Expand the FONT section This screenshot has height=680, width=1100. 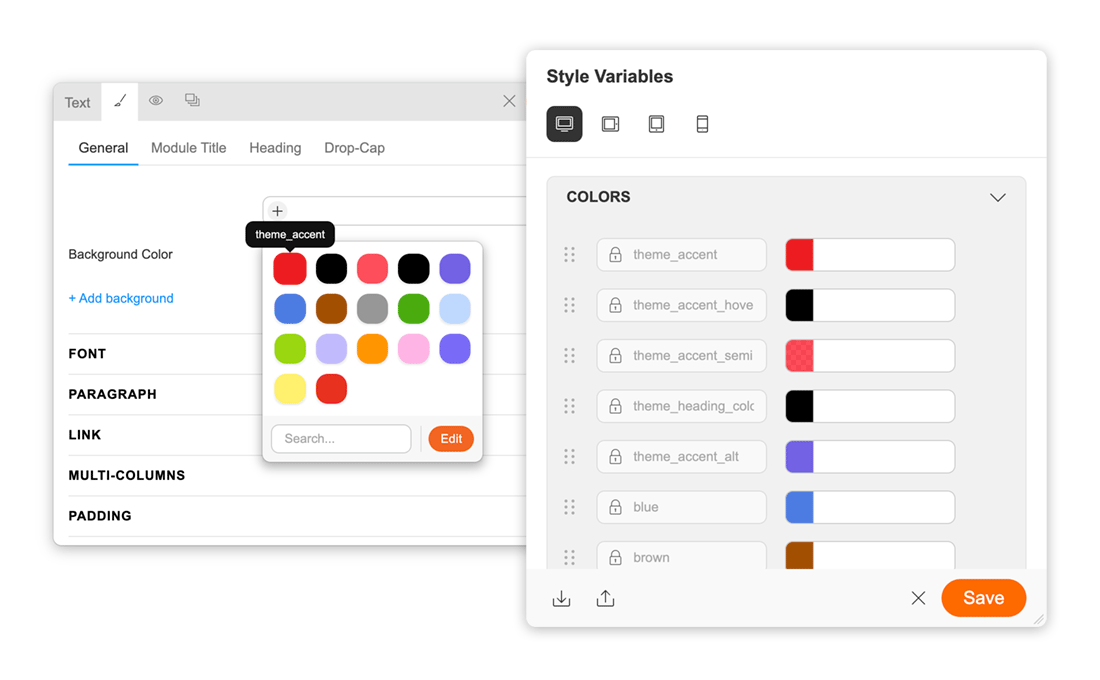(x=87, y=354)
